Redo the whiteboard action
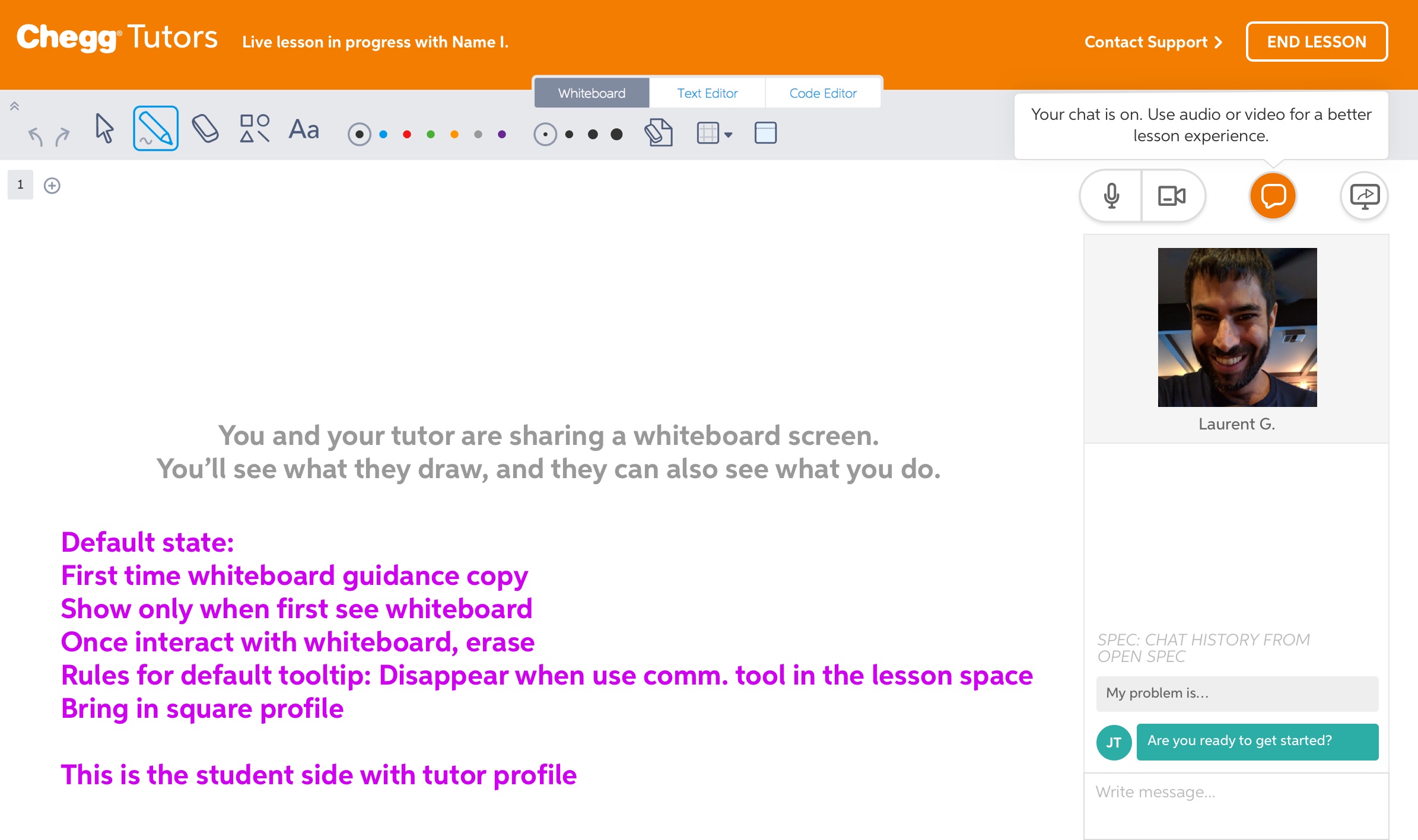 click(62, 136)
